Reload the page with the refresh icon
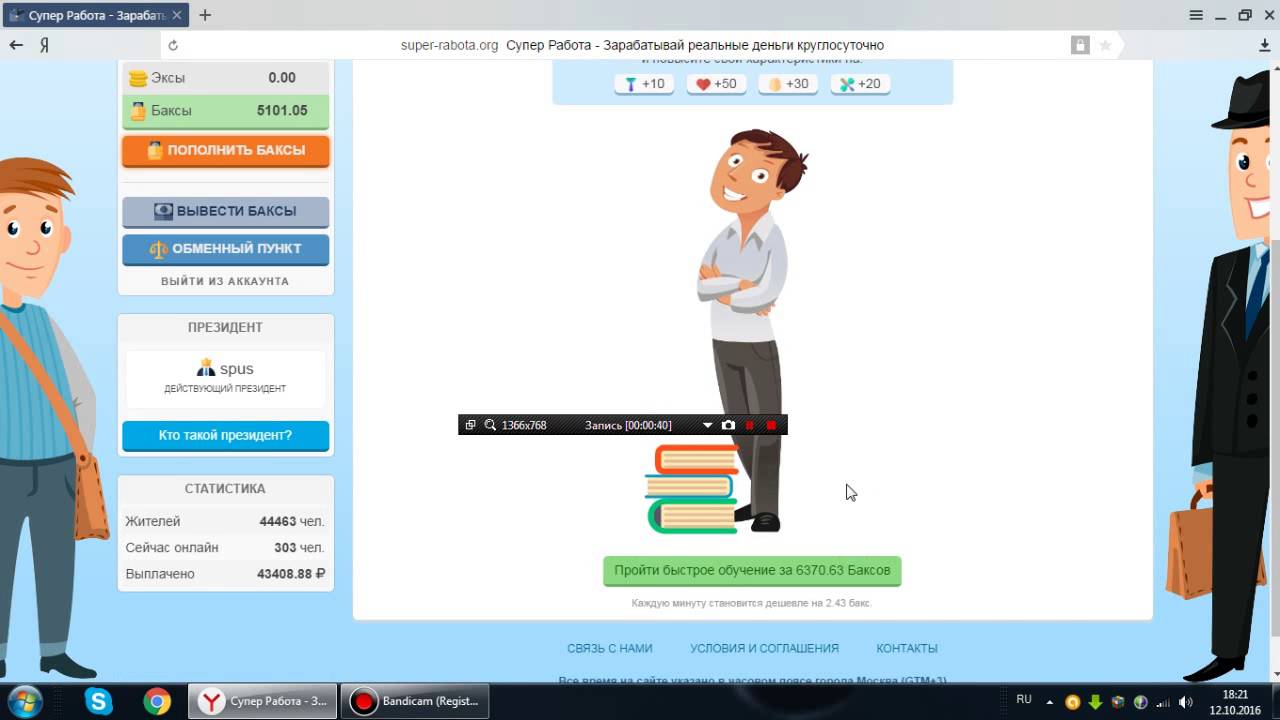 (173, 45)
